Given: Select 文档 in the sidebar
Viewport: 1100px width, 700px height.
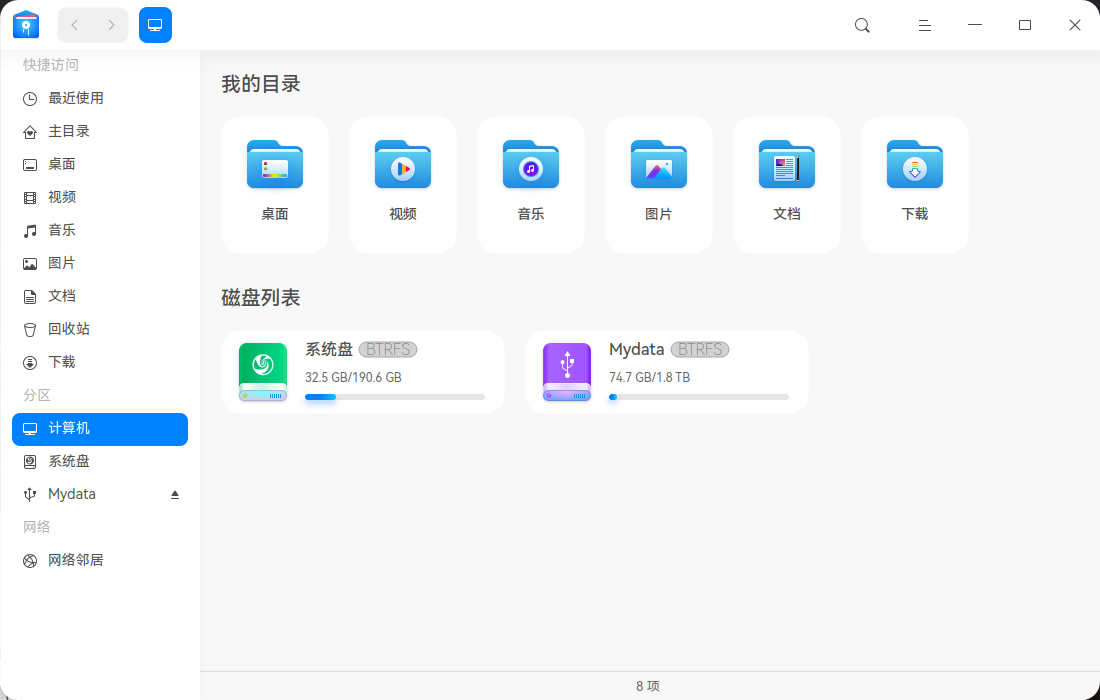Looking at the screenshot, I should click(x=100, y=296).
